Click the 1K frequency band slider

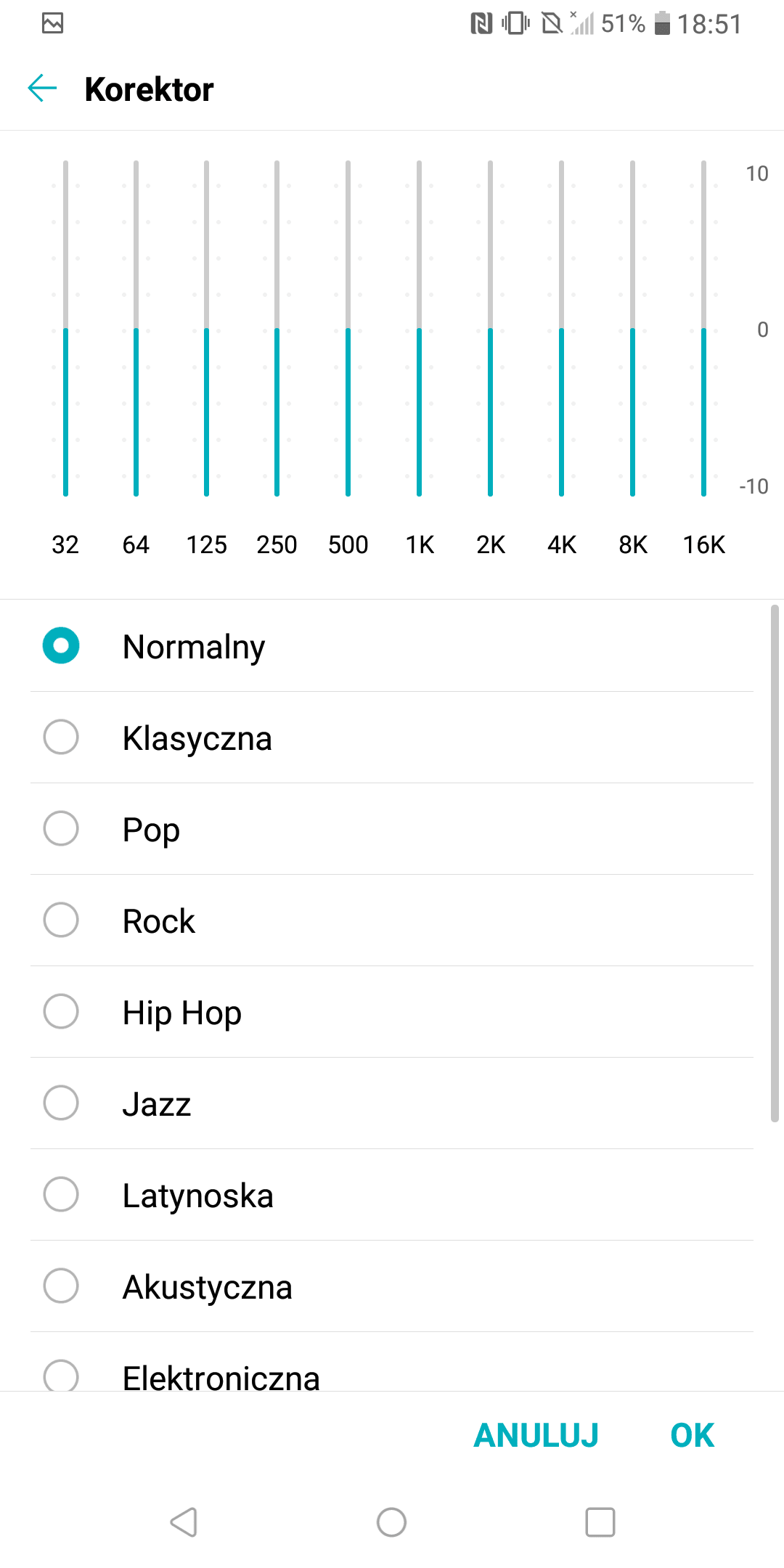click(x=419, y=329)
